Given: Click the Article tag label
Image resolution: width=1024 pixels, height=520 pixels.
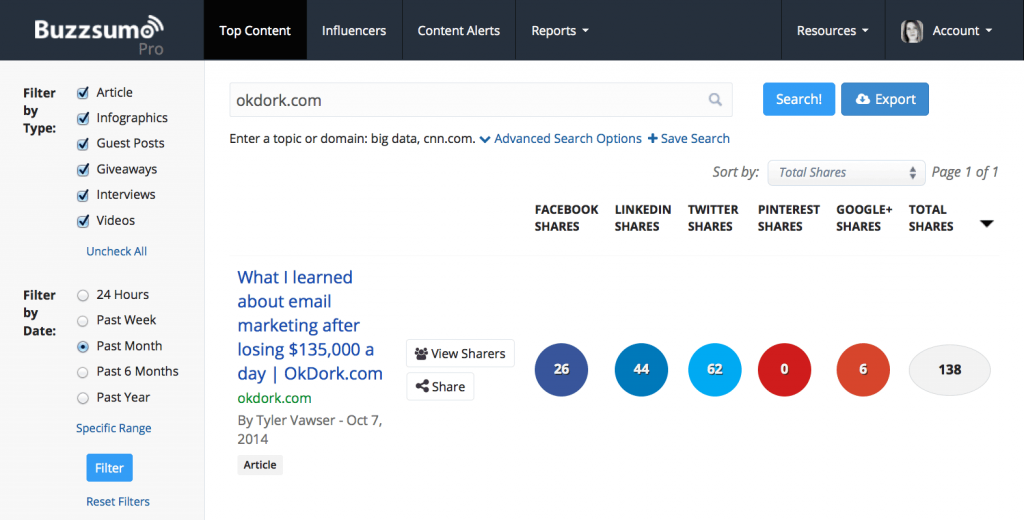Looking at the screenshot, I should tap(260, 465).
